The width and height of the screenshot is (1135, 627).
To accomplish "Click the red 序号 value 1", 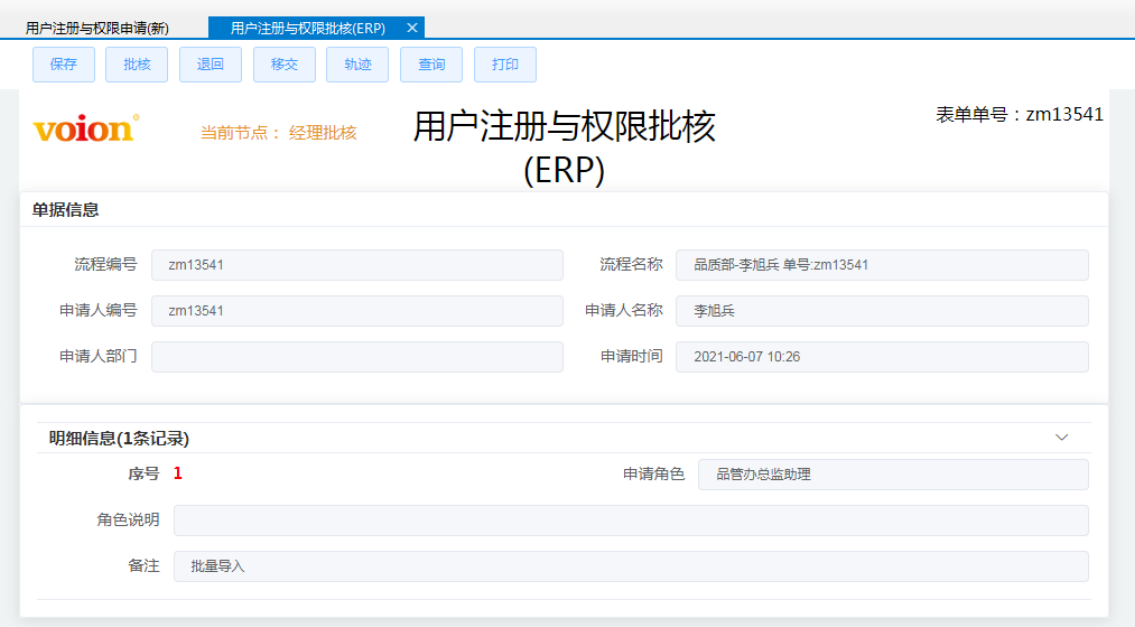I will click(x=177, y=474).
